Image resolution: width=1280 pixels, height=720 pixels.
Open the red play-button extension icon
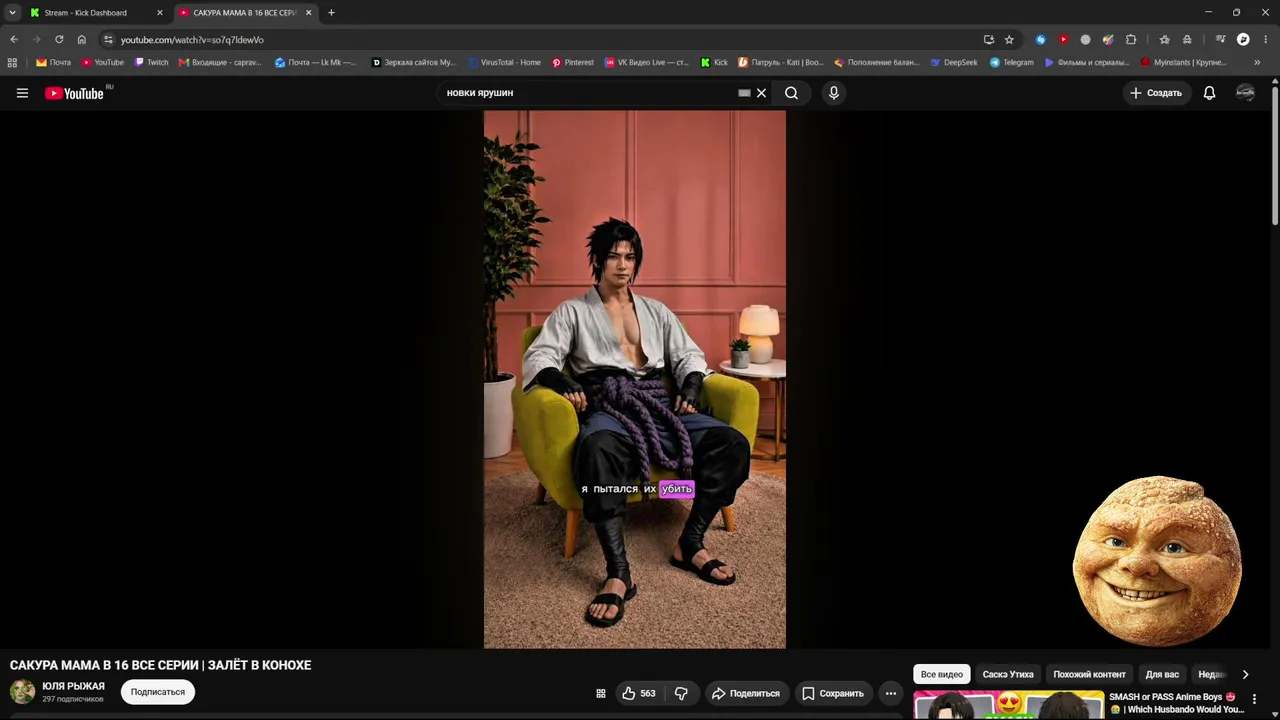1063,40
